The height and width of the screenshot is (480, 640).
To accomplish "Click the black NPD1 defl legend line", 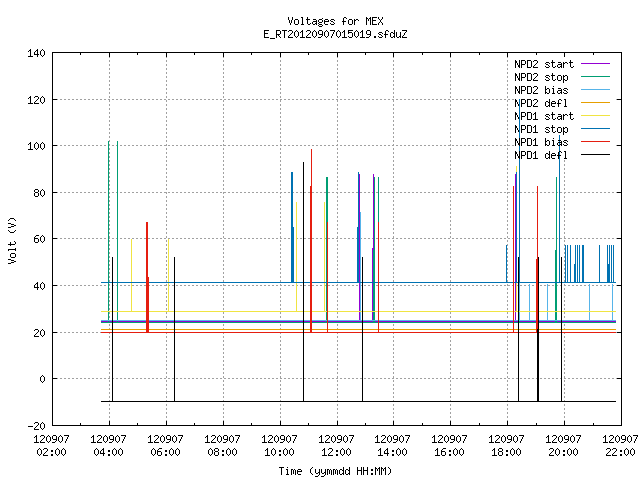I will [596, 155].
